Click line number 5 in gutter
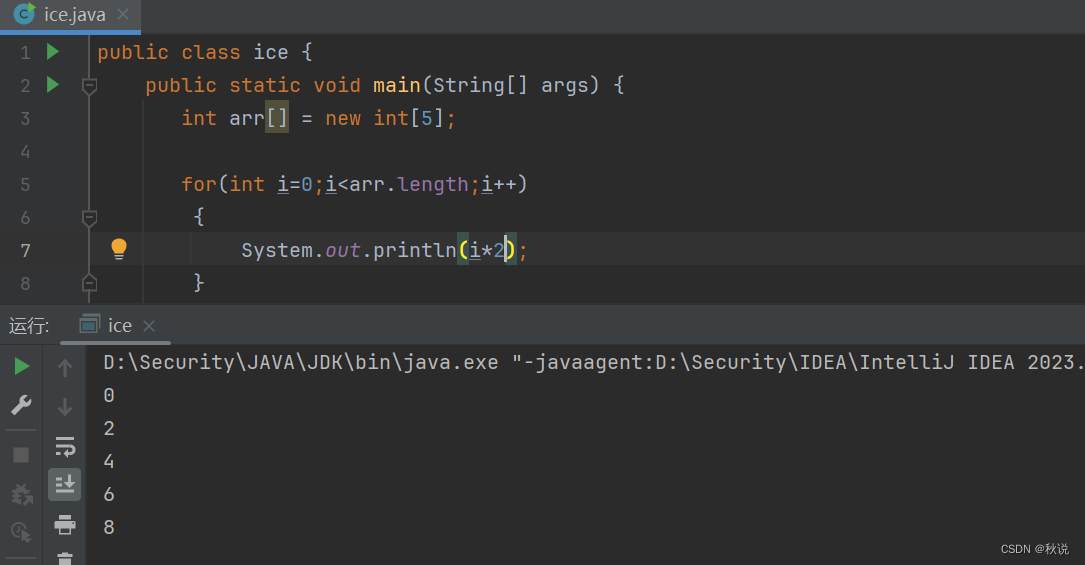The height and width of the screenshot is (565, 1085). click(x=26, y=185)
